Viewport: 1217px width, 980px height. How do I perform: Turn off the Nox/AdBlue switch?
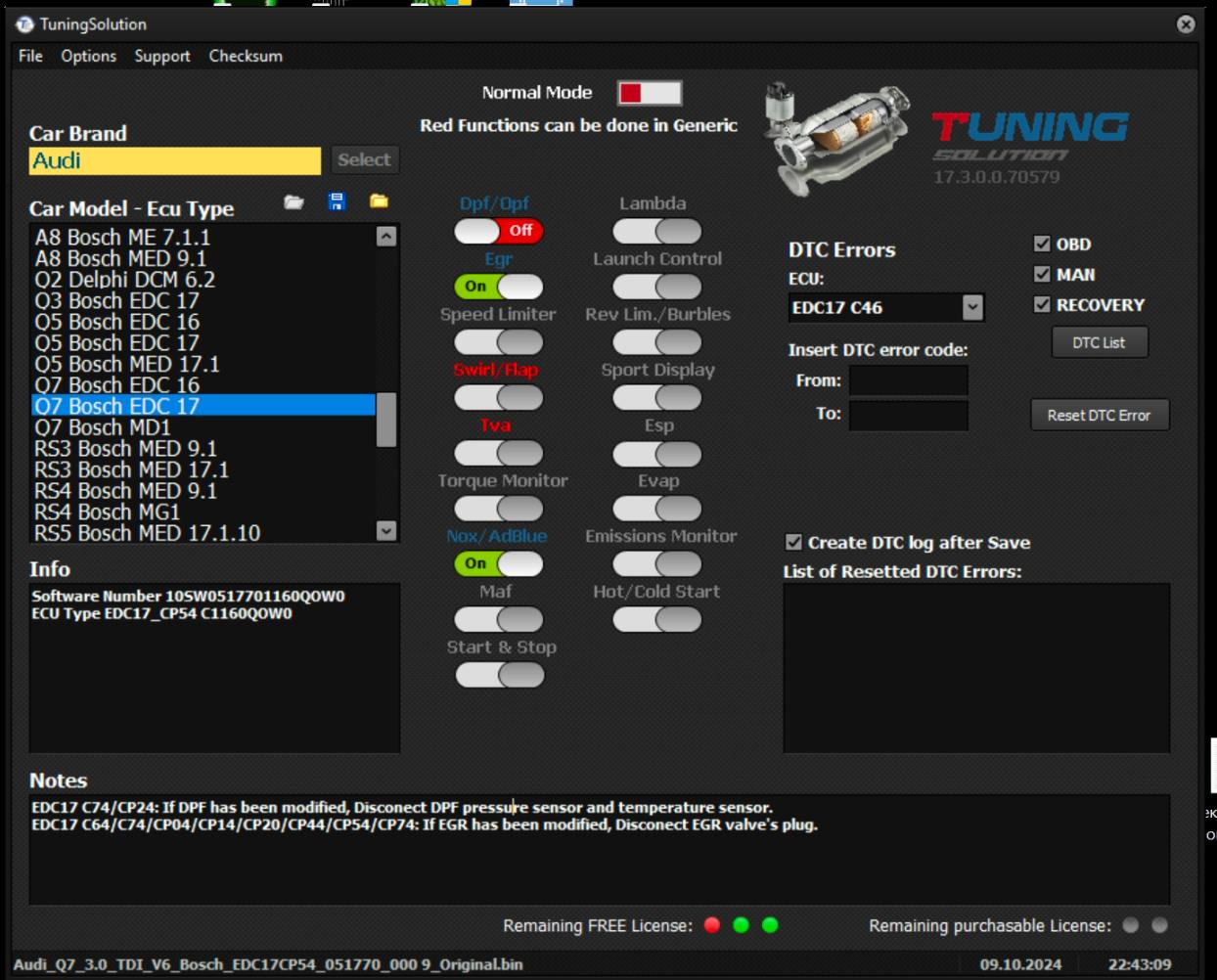(x=499, y=564)
